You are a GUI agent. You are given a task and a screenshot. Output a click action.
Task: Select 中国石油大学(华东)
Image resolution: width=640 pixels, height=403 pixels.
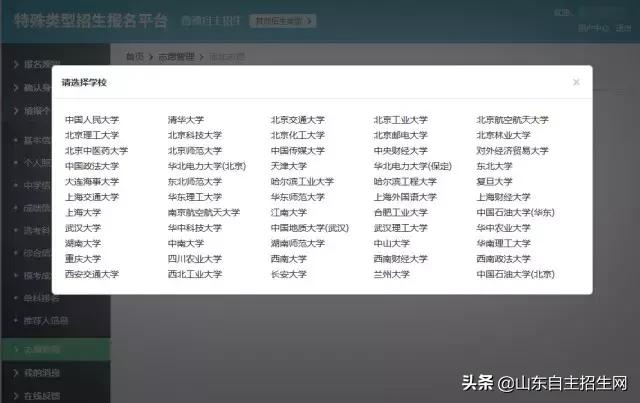pyautogui.click(x=516, y=213)
